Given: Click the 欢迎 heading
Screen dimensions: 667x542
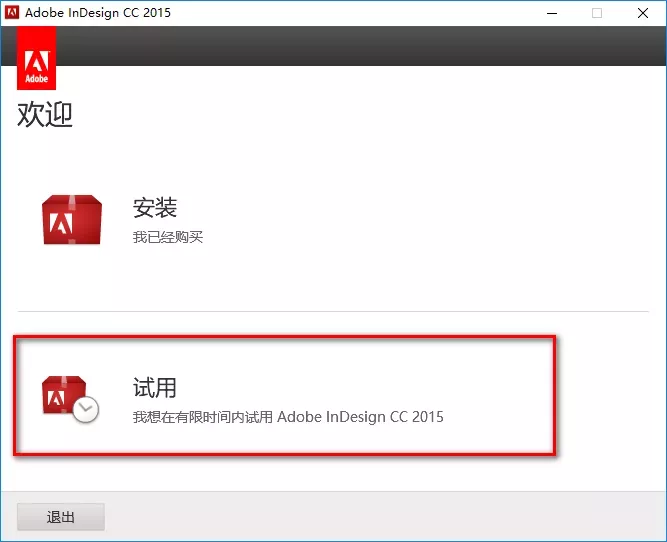Looking at the screenshot, I should pos(45,115).
